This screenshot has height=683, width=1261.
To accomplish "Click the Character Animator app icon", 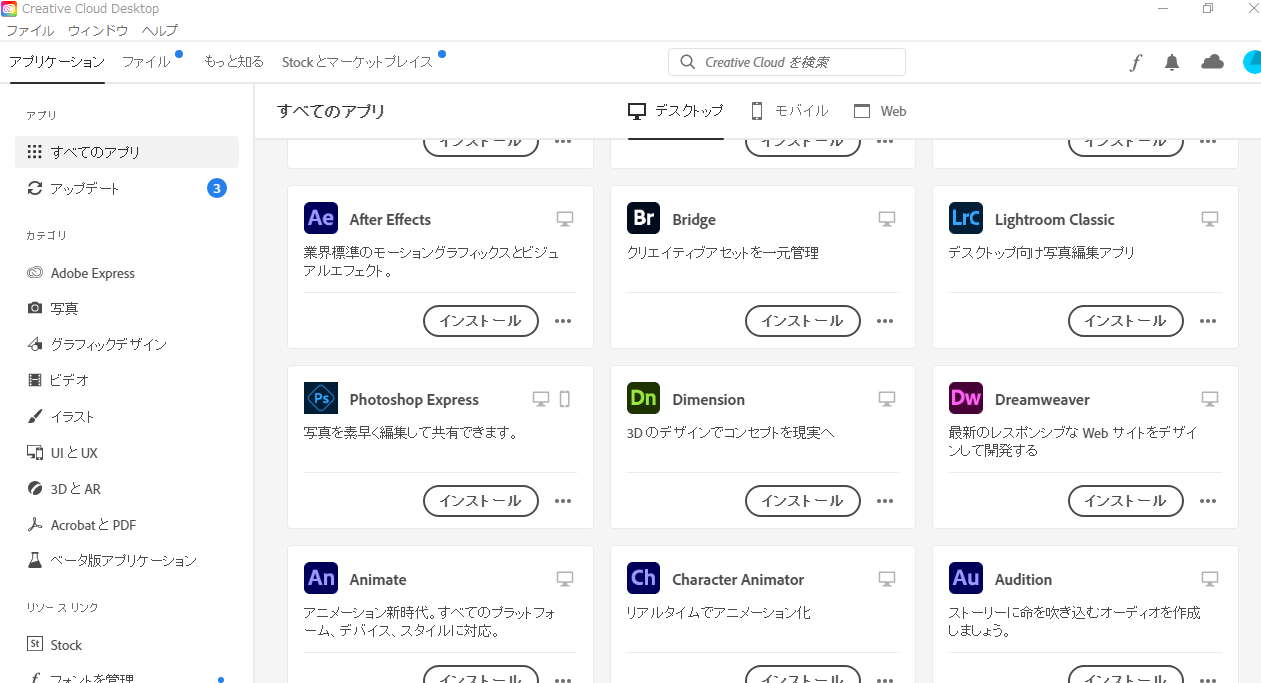I will (x=643, y=578).
